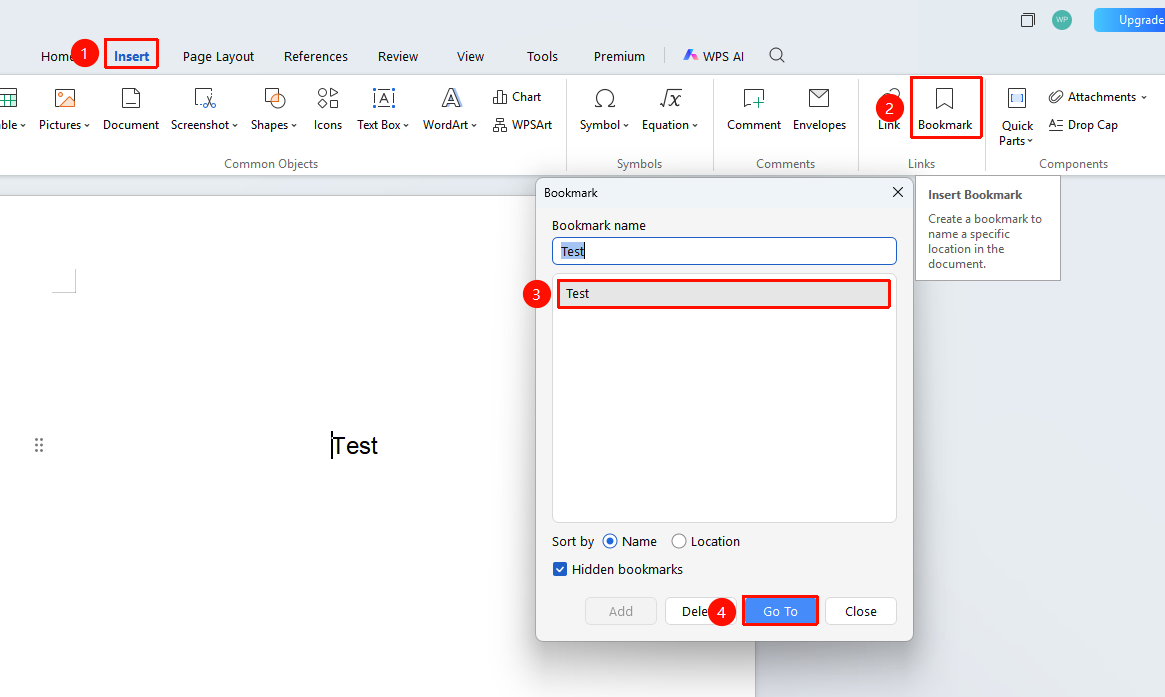Select the Test bookmark in the list
The width and height of the screenshot is (1165, 697).
[724, 294]
